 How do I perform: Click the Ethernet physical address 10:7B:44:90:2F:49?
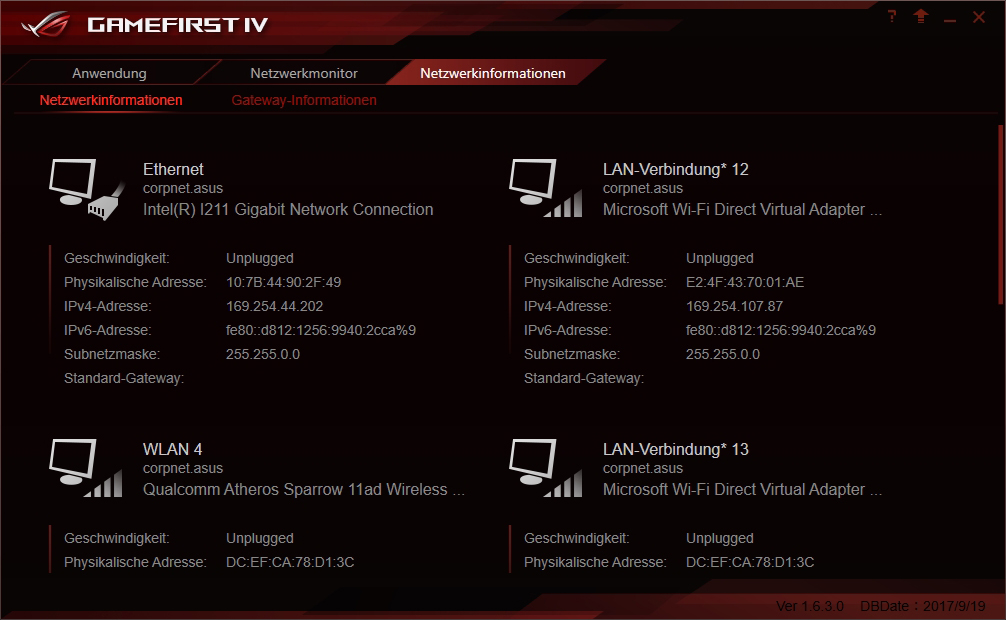tap(284, 282)
